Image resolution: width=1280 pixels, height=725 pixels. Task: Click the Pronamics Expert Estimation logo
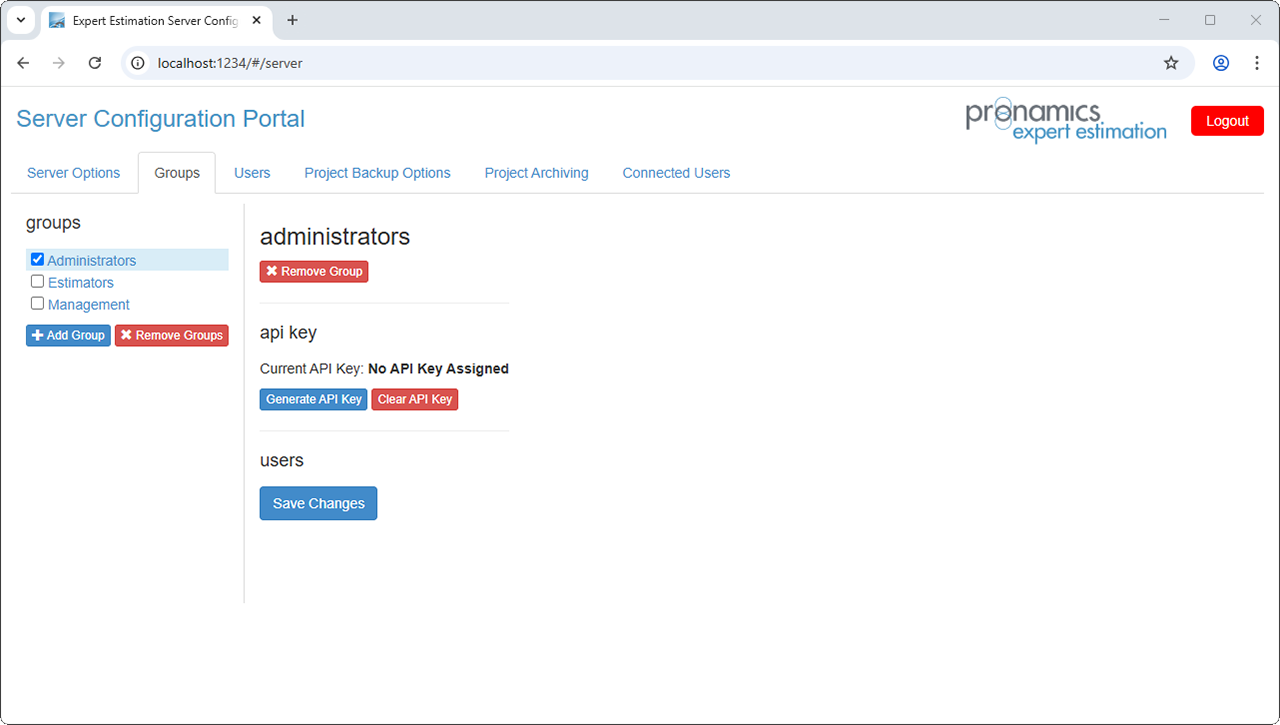pos(1065,121)
